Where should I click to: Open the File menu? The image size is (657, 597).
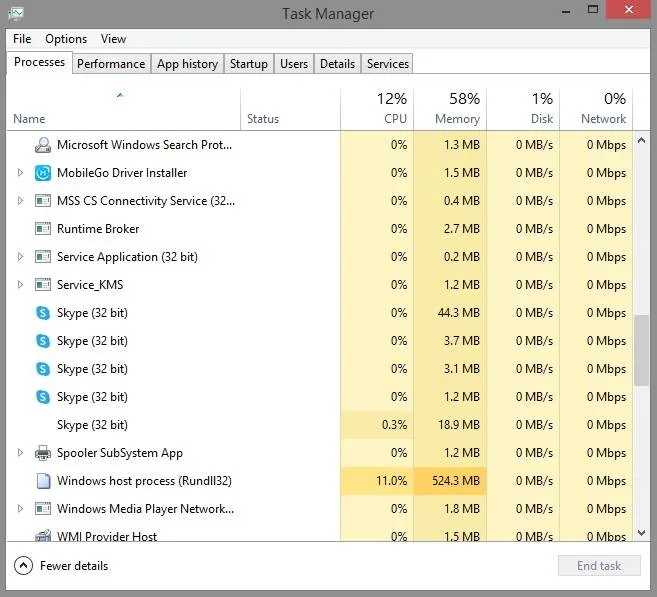tap(22, 39)
